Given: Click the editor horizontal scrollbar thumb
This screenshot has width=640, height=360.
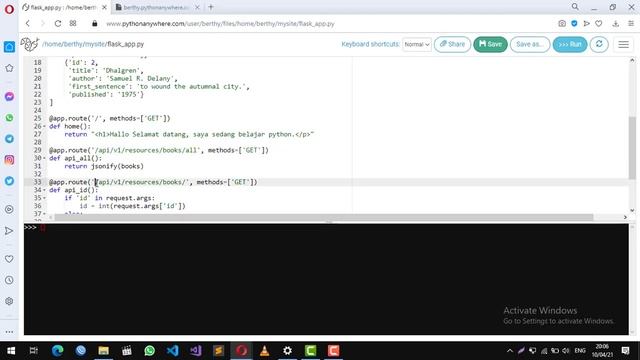Looking at the screenshot, I should click(324, 217).
